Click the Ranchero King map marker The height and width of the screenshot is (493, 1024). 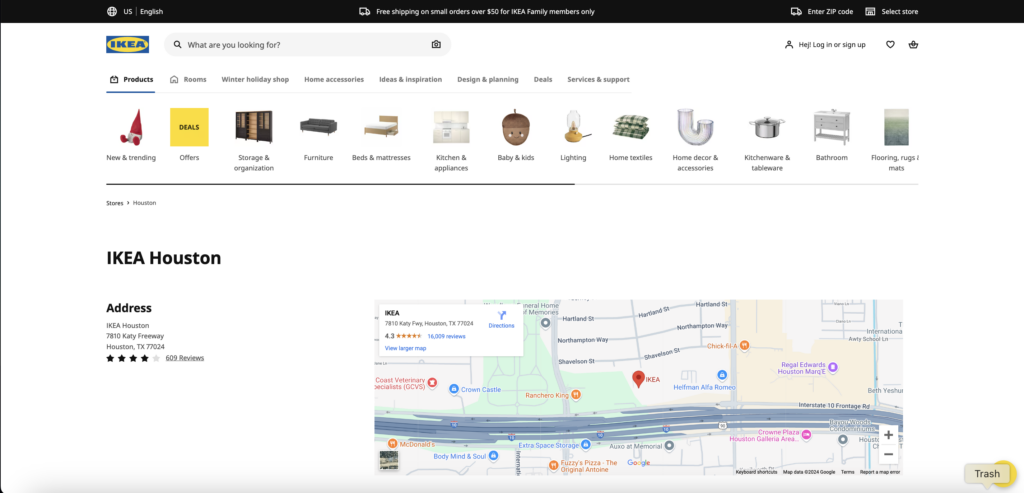click(x=575, y=394)
